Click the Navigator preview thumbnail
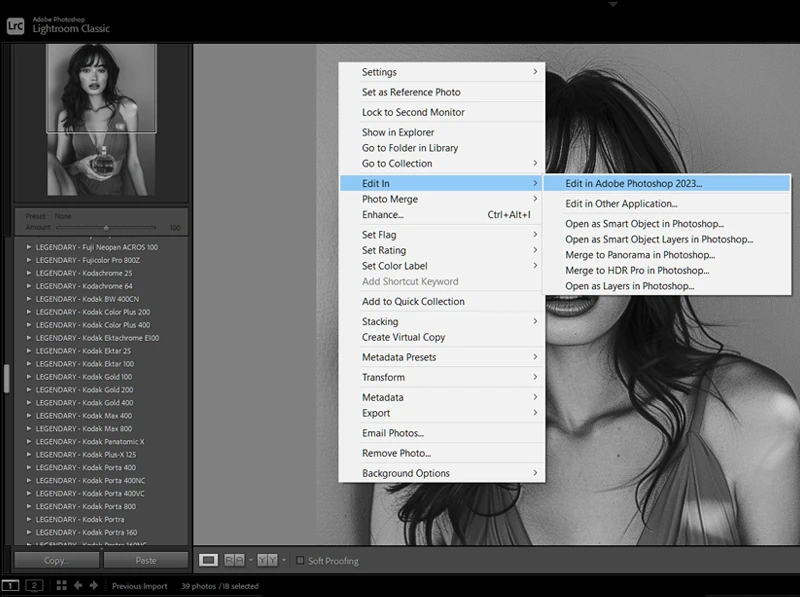The height and width of the screenshot is (597, 800). [x=101, y=119]
